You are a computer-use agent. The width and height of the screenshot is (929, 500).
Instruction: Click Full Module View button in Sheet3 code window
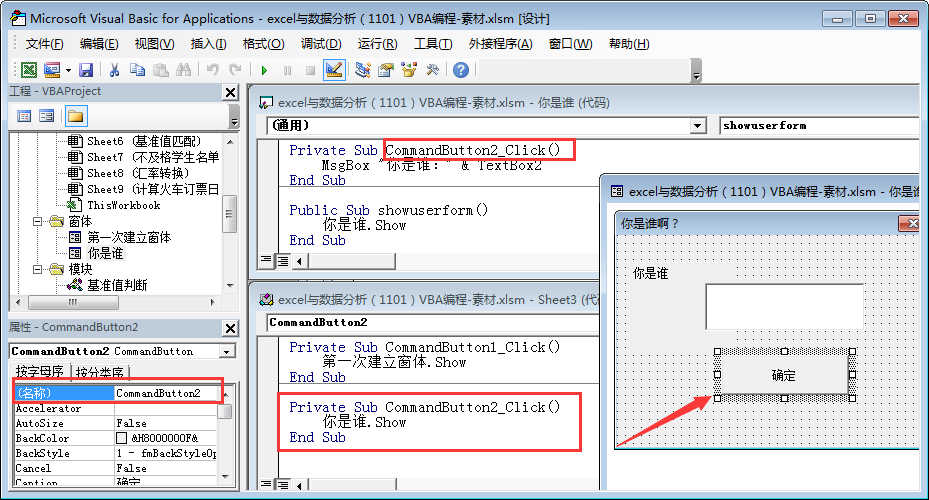[x=283, y=485]
